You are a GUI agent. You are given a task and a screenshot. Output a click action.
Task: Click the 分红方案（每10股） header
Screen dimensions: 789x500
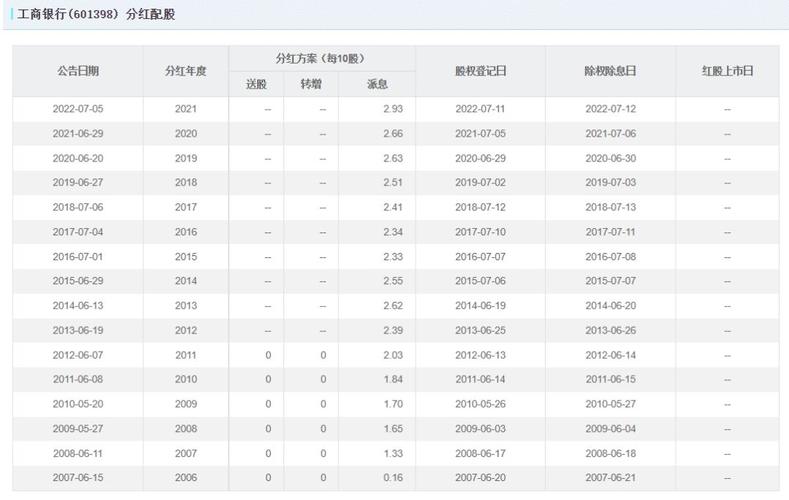click(x=321, y=58)
